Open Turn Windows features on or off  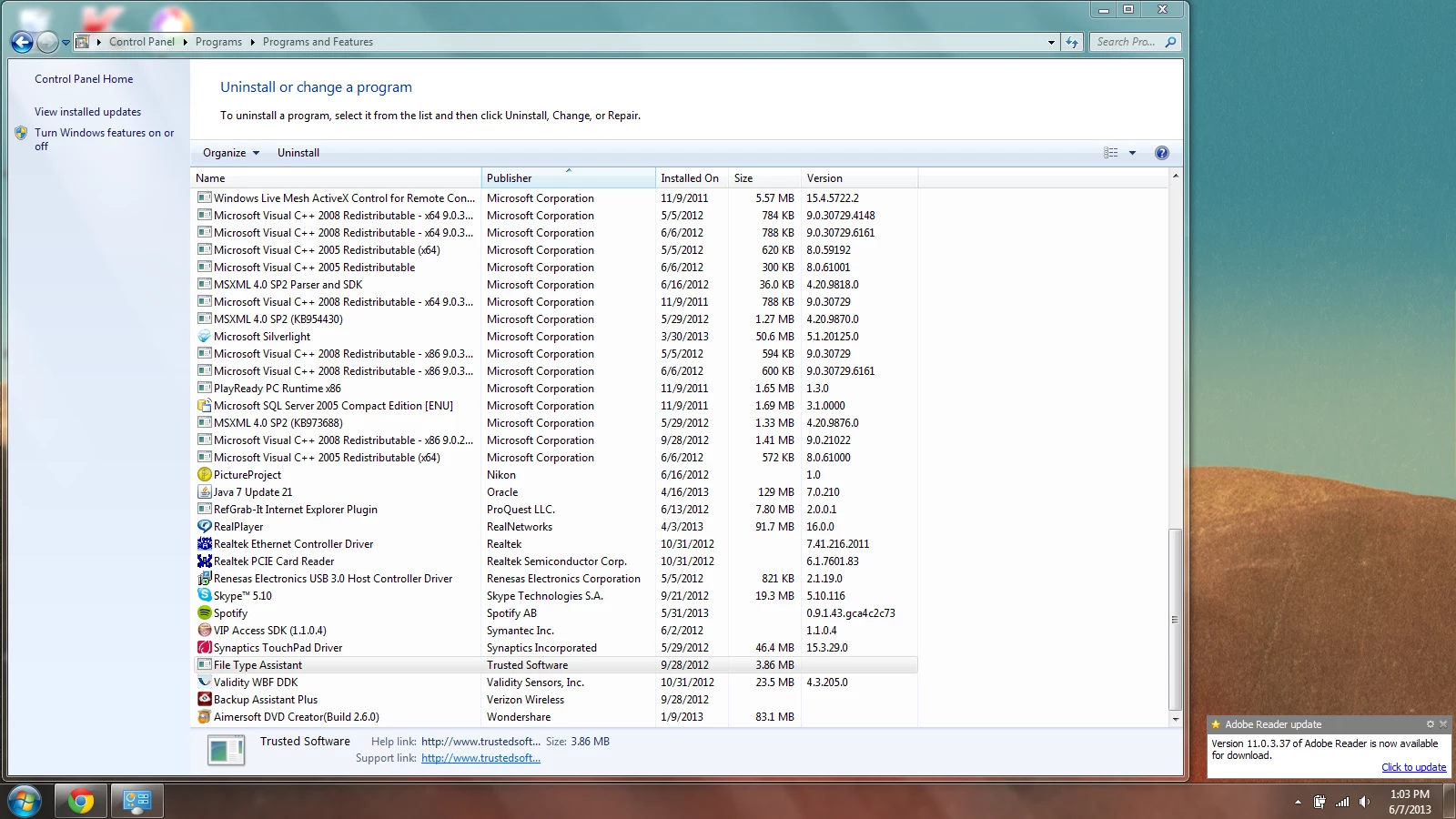(104, 139)
